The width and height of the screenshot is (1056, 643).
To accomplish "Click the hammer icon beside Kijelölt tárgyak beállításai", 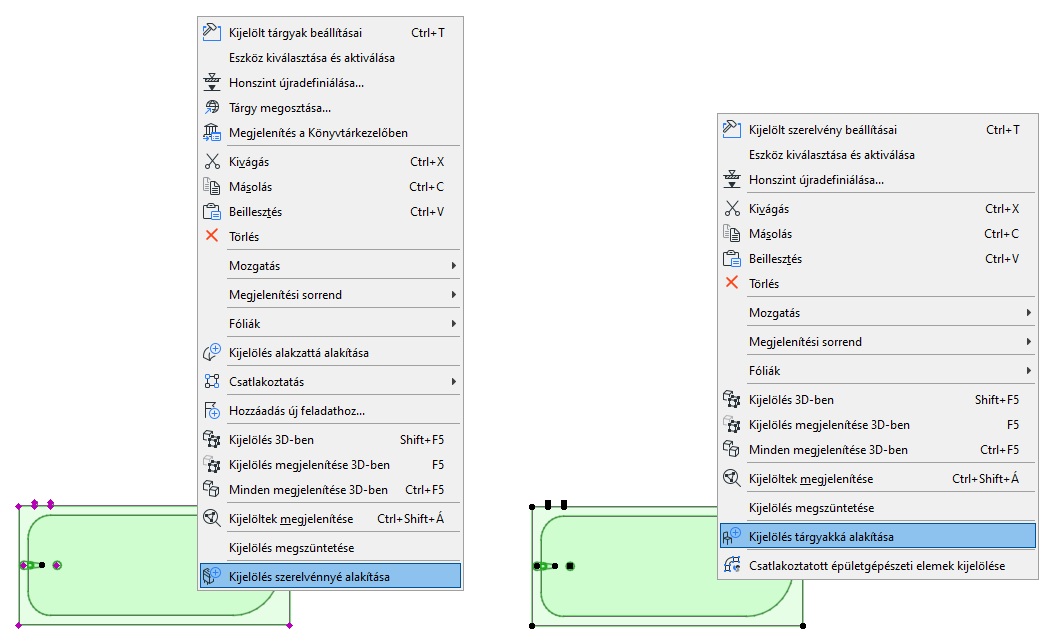I will tap(211, 32).
